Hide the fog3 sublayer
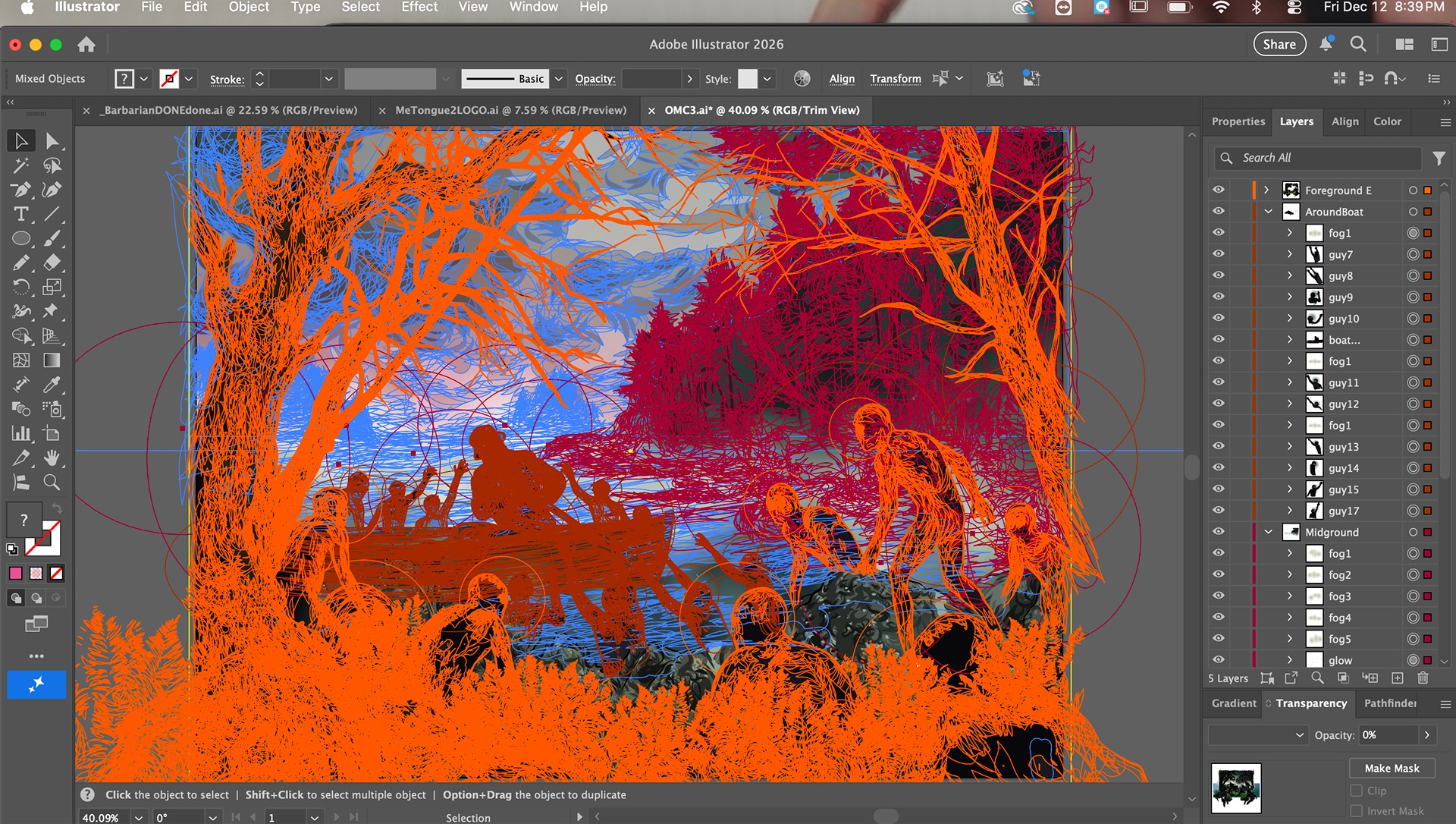Viewport: 1456px width, 824px height. pyautogui.click(x=1218, y=596)
